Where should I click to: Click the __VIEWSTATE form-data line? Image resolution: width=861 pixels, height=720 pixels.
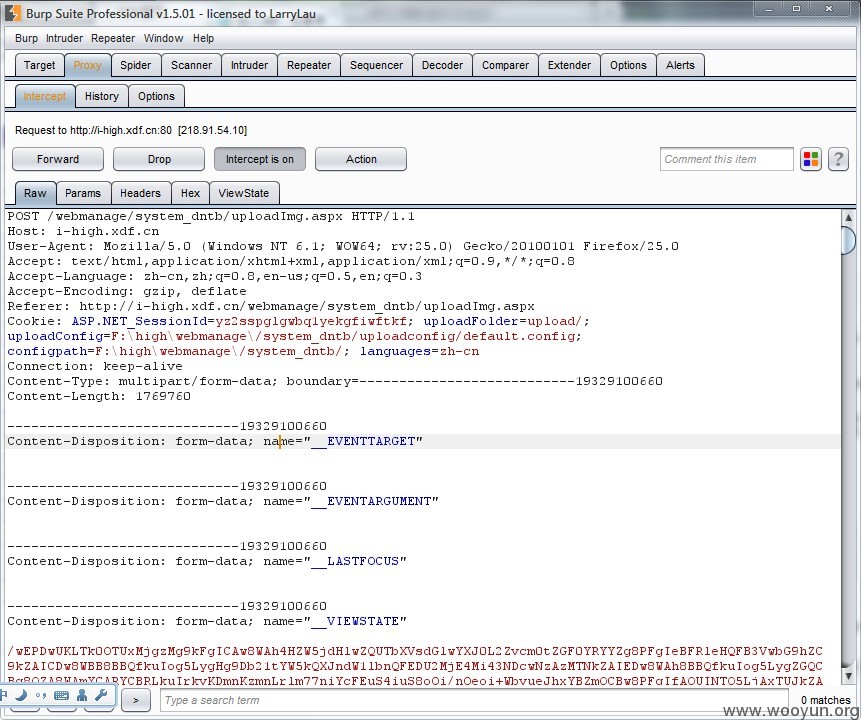pyautogui.click(x=207, y=621)
